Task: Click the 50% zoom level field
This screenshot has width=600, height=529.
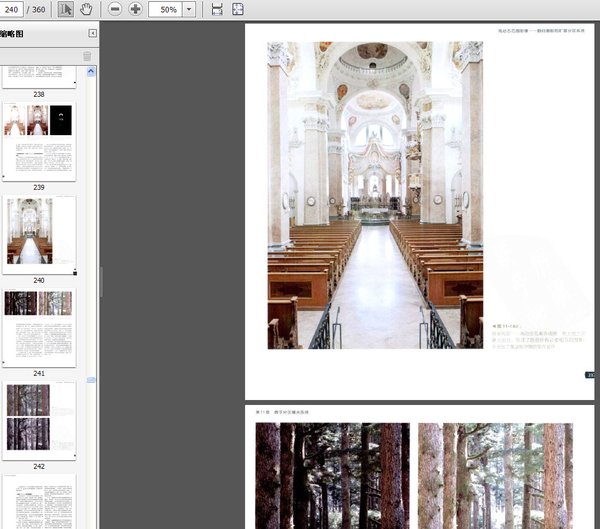Action: click(165, 9)
